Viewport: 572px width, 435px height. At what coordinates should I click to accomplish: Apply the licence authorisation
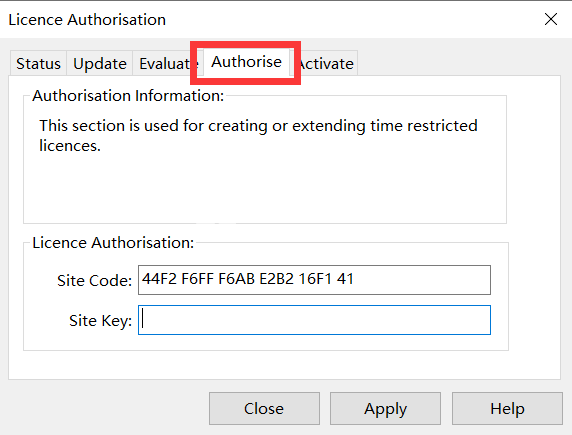point(385,408)
